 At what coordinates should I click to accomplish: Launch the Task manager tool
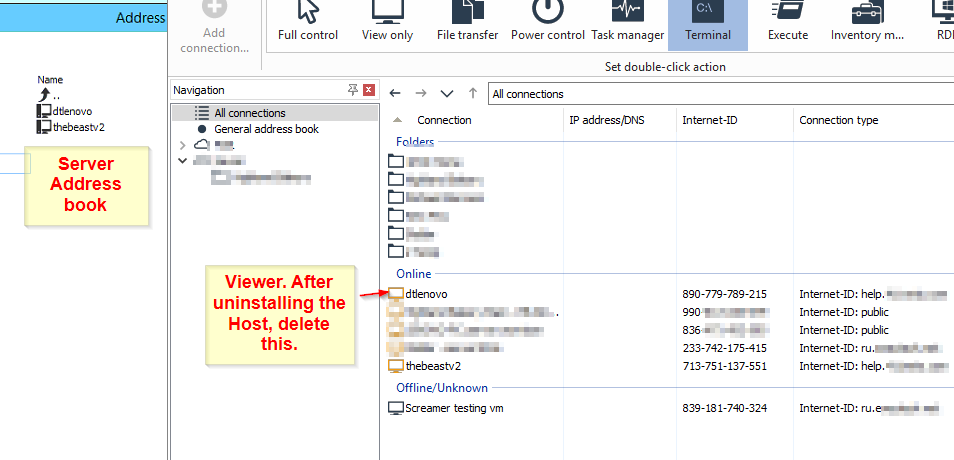(x=627, y=22)
